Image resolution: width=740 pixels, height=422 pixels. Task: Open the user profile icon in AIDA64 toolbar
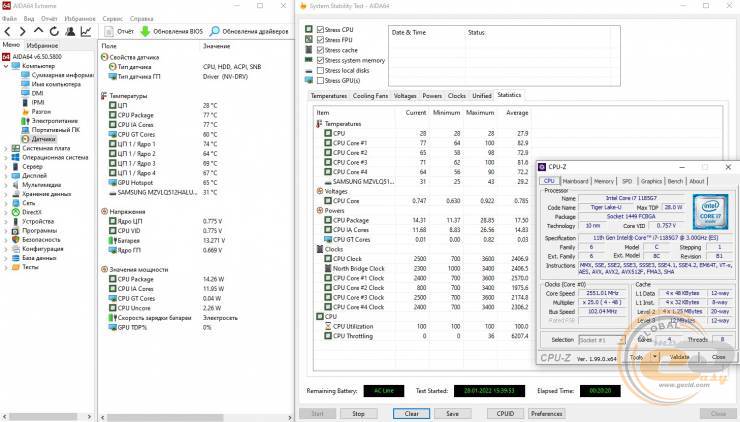point(70,32)
